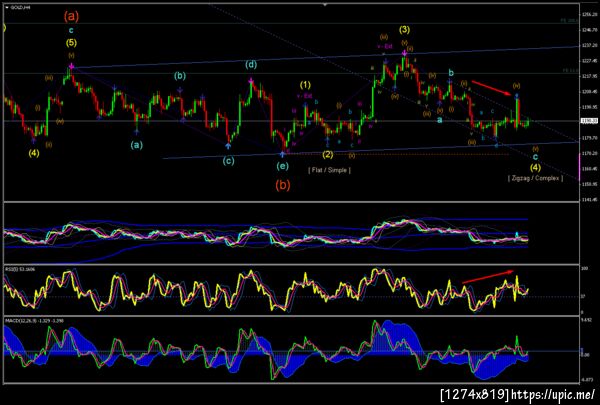Screen dimensions: 600x405
Task: Select the yellow (3) wave label
Action: pos(404,29)
